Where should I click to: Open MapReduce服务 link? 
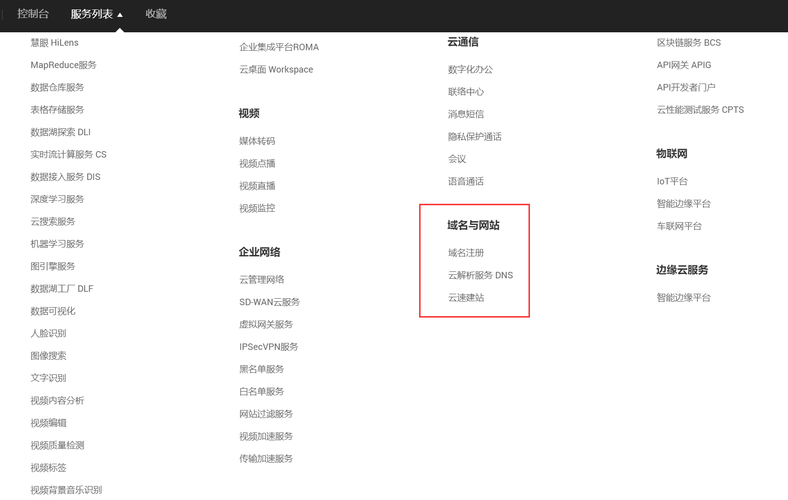[63, 65]
